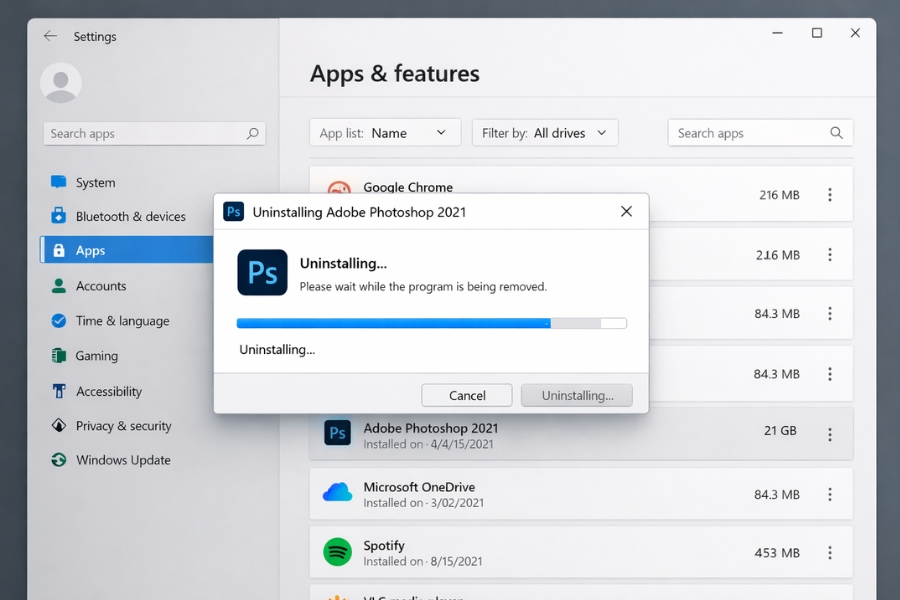Go to Windows Update settings
The width and height of the screenshot is (900, 600).
[122, 460]
